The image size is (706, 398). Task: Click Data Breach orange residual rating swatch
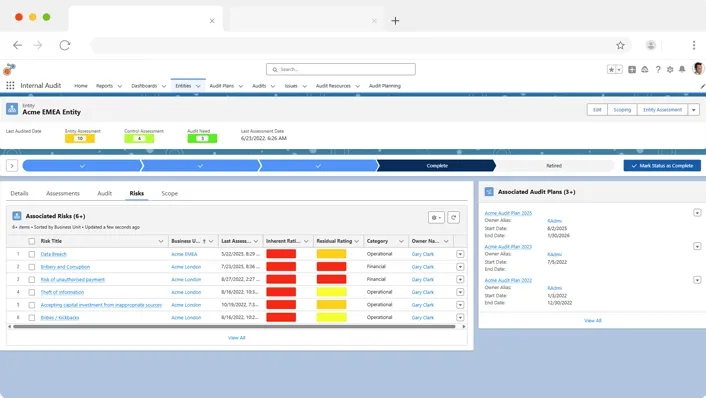click(x=331, y=254)
